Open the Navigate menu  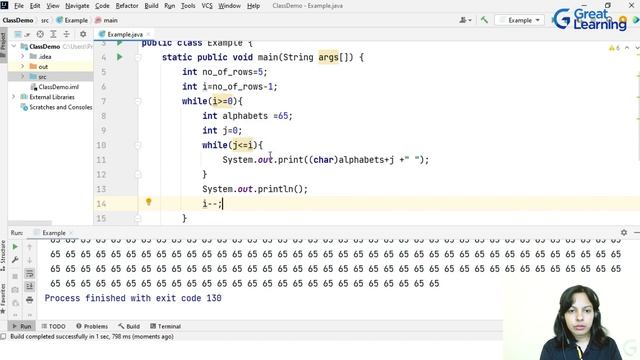[77, 6]
